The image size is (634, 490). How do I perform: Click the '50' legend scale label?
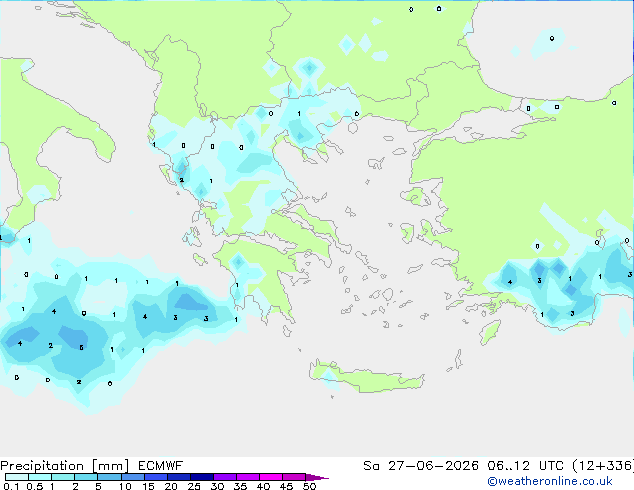pyautogui.click(x=309, y=486)
